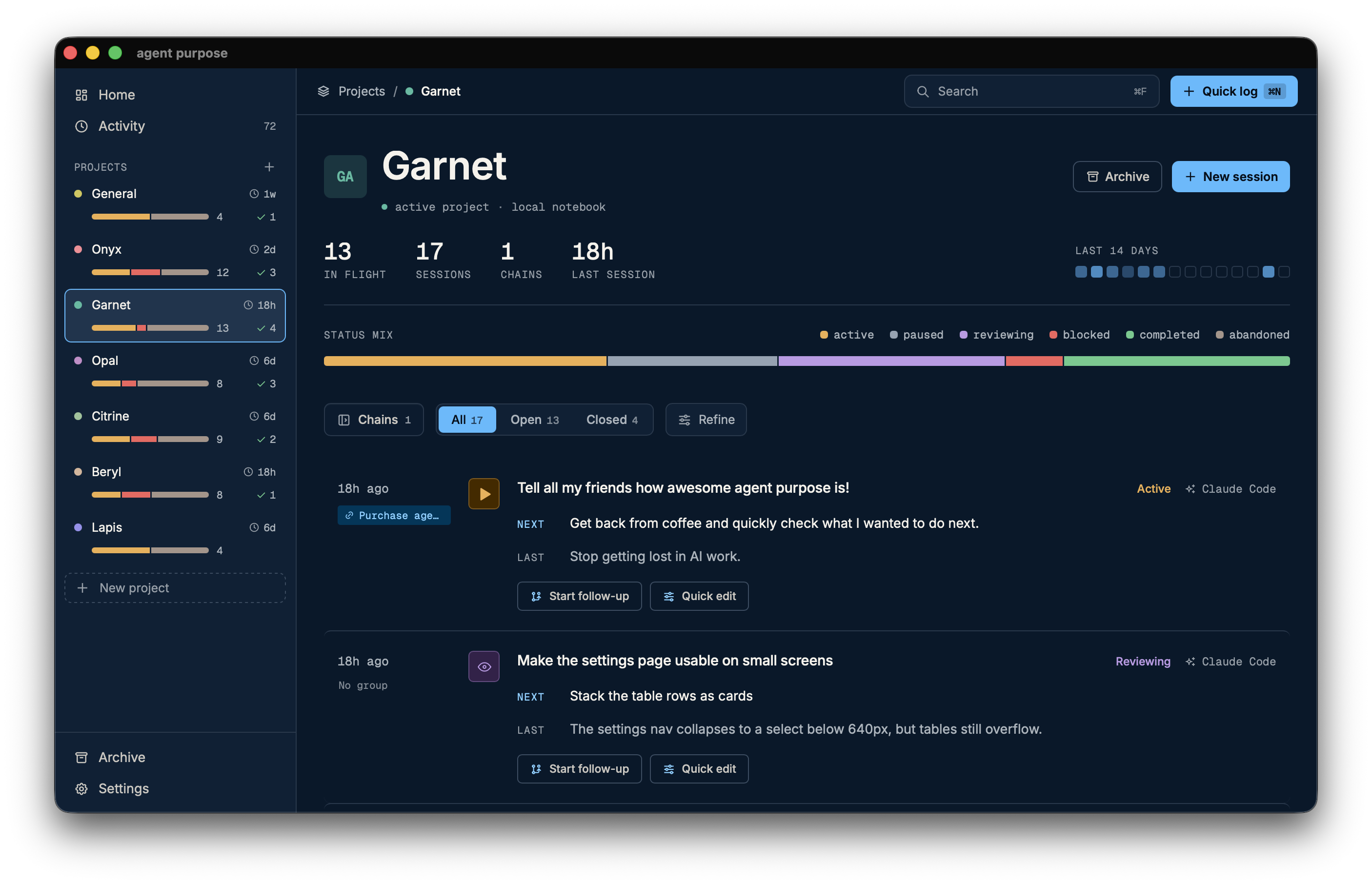Click the Claude Code label on Active session
The image size is (1372, 885).
tap(1230, 488)
